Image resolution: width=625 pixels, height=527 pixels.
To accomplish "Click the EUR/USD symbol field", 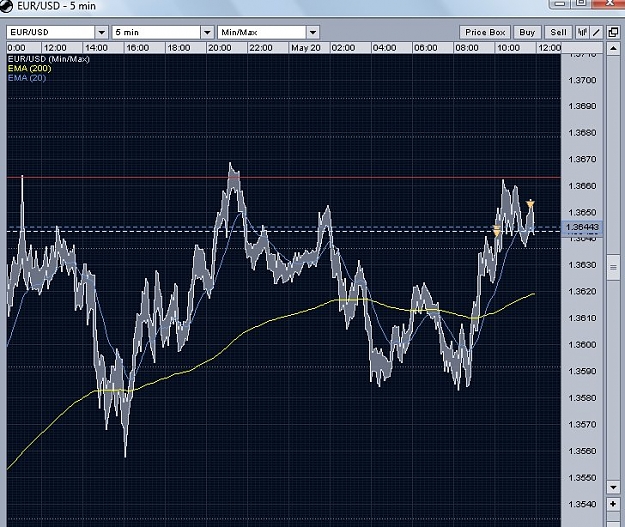I will pos(51,32).
